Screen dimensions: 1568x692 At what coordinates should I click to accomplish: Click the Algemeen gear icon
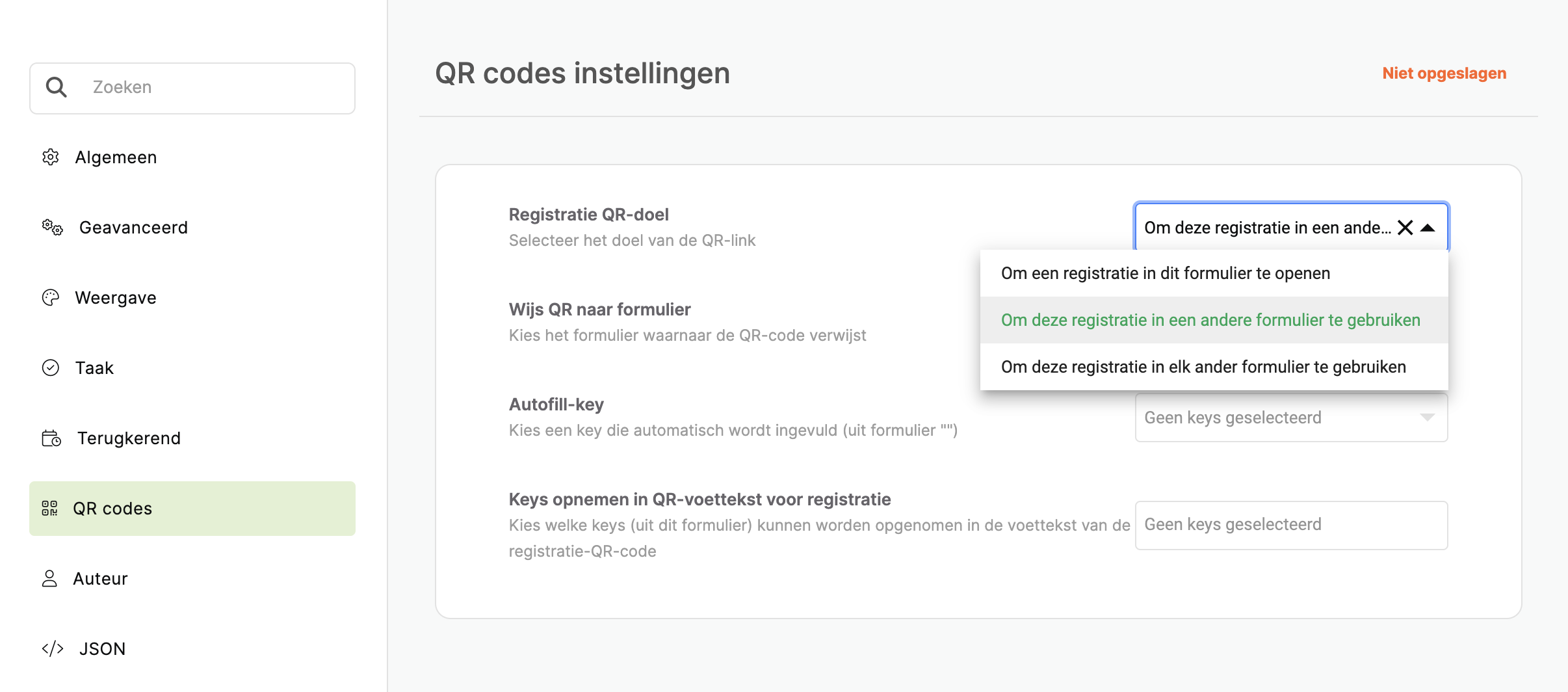51,157
